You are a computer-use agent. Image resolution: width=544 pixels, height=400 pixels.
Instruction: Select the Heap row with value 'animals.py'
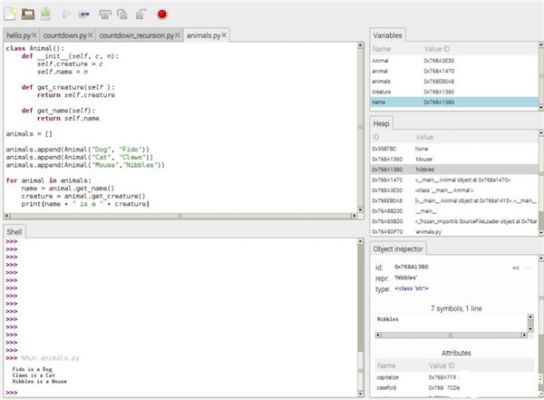click(x=454, y=232)
